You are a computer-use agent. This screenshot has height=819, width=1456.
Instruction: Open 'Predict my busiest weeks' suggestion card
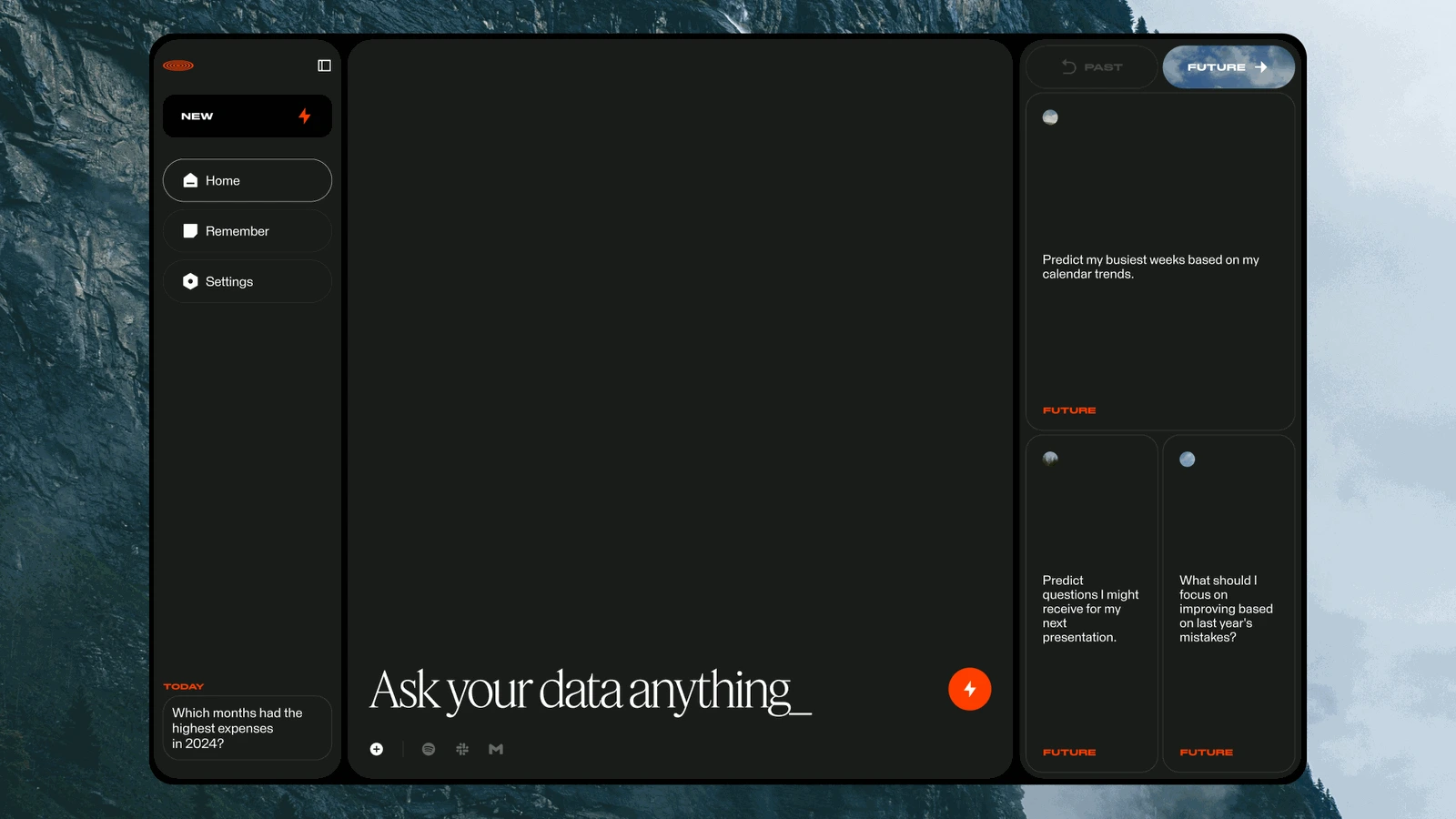pyautogui.click(x=1160, y=262)
